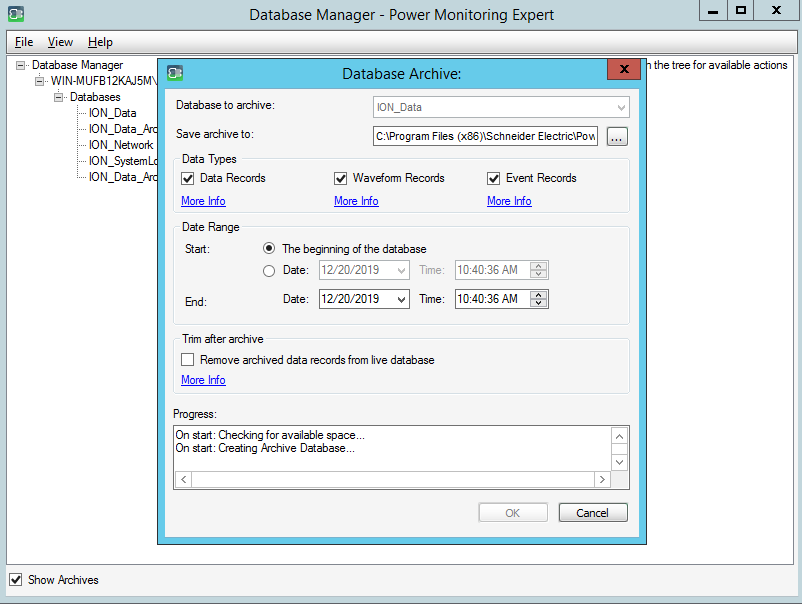Click the Database Archive dialog icon

point(175,73)
